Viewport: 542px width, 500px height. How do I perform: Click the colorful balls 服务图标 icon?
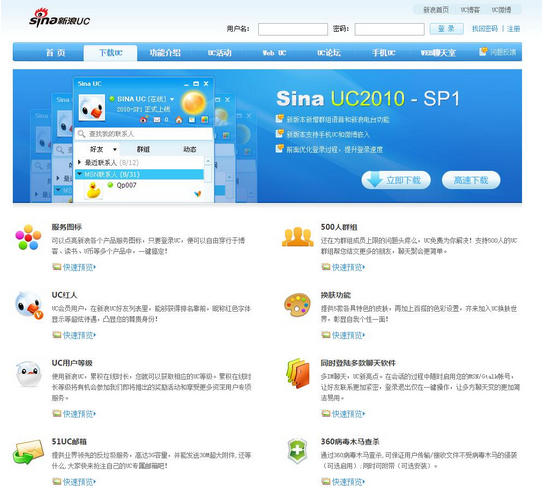click(x=28, y=237)
